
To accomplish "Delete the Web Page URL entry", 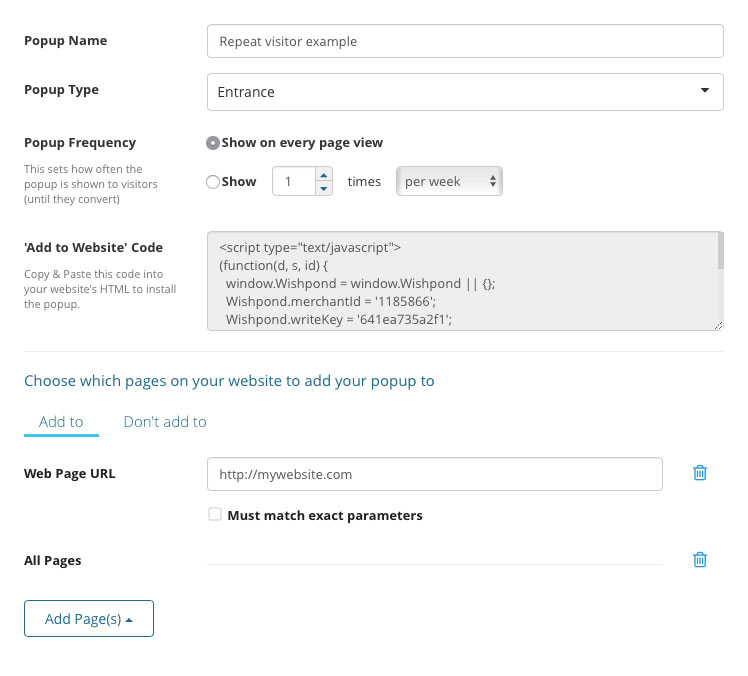I will tap(700, 473).
